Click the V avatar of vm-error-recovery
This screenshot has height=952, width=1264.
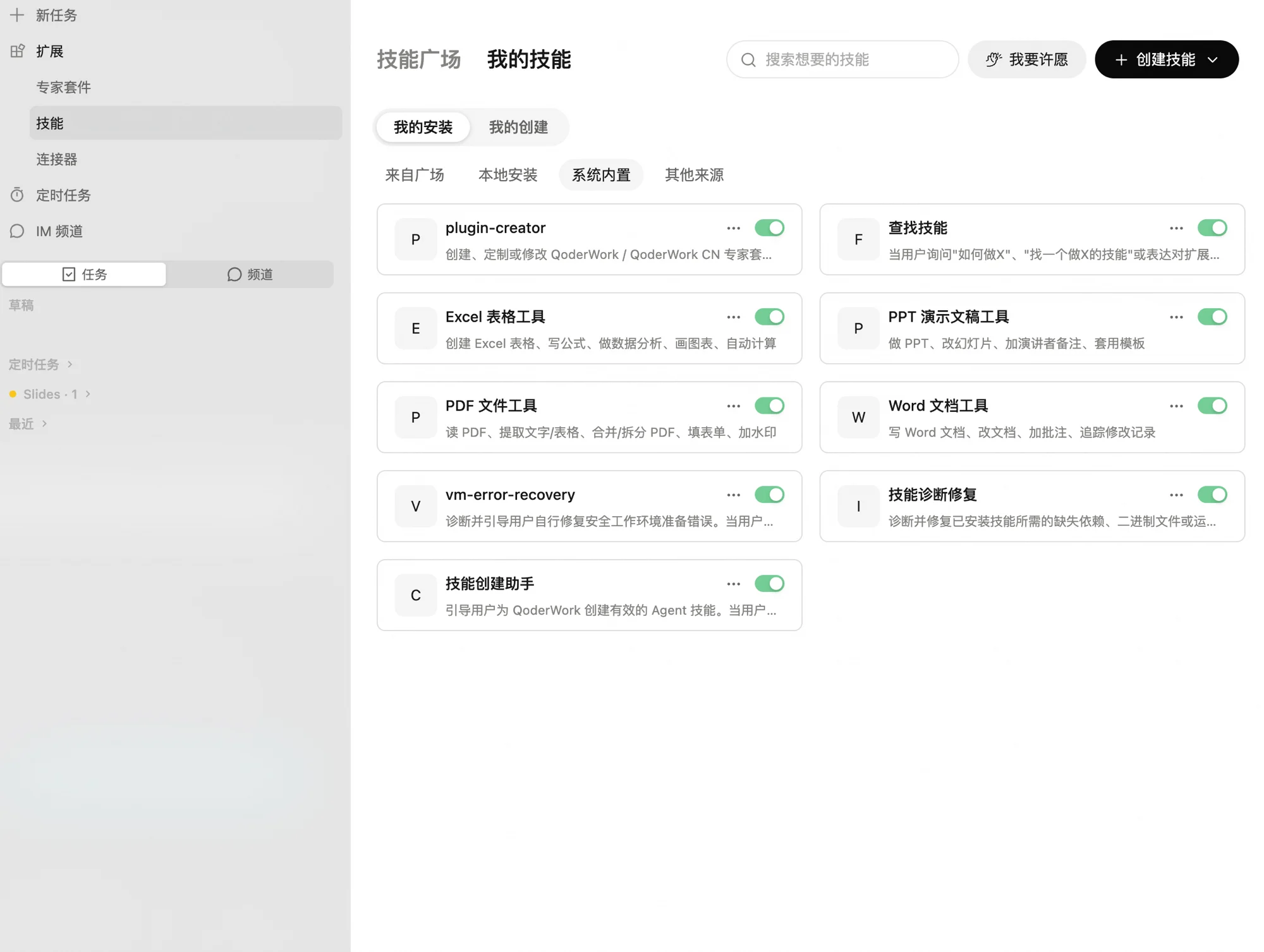point(416,507)
